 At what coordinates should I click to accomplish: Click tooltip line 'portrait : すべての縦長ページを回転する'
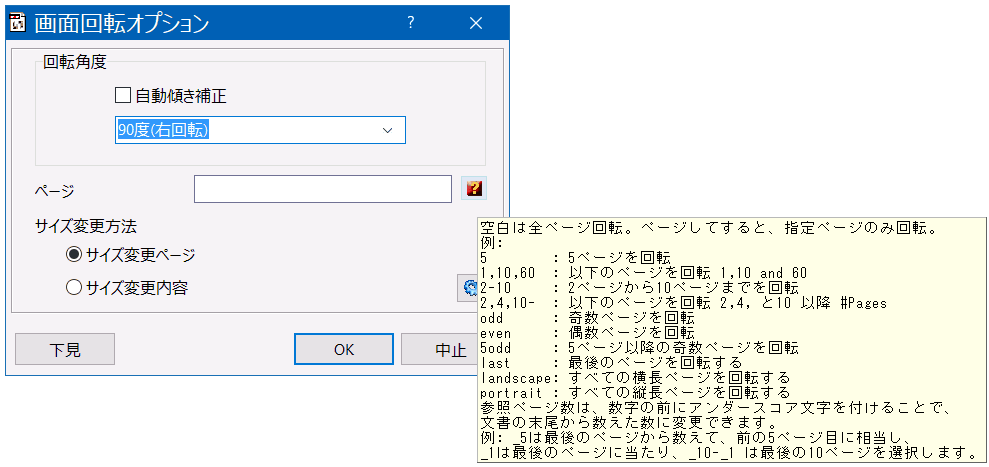click(x=635, y=393)
